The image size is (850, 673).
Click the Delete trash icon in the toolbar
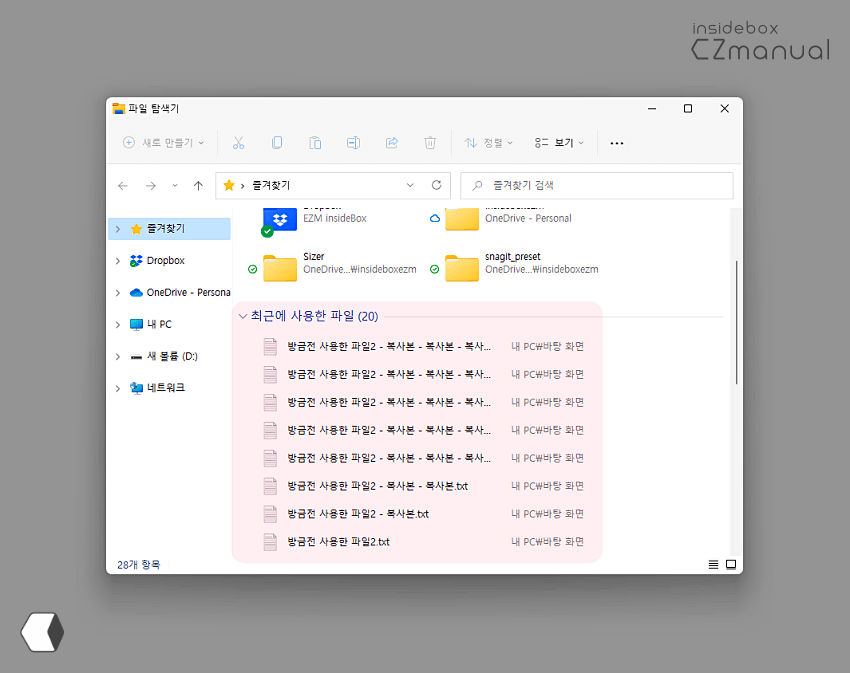click(430, 142)
